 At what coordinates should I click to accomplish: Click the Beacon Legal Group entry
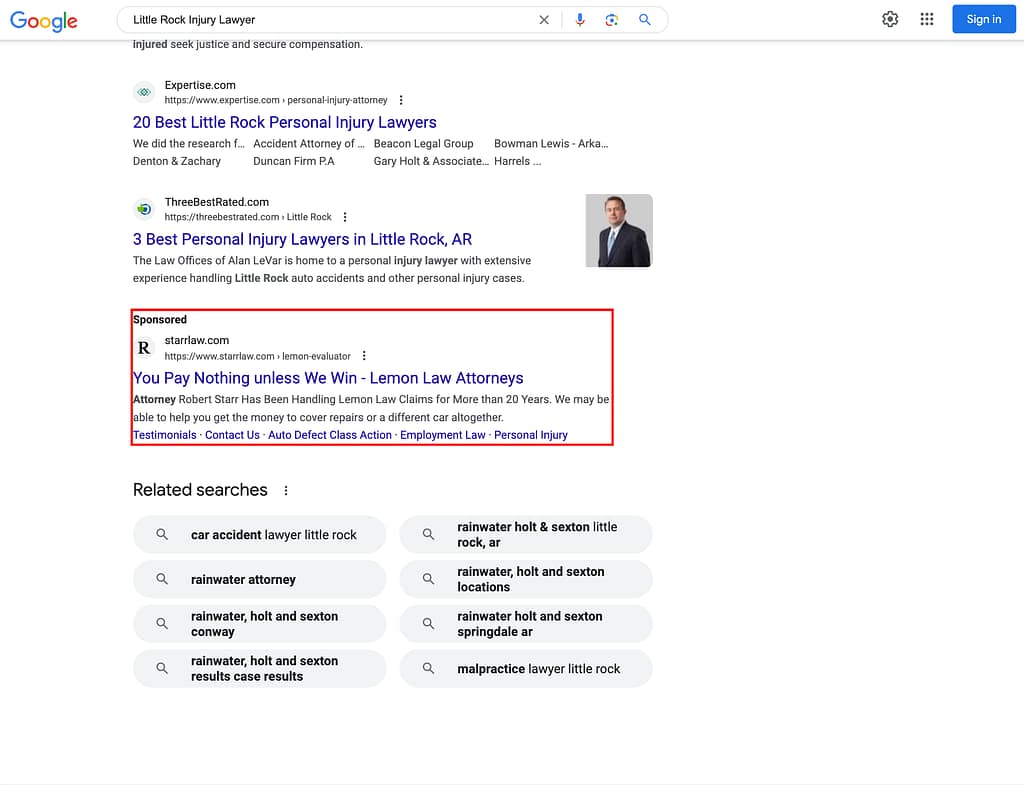click(x=423, y=144)
